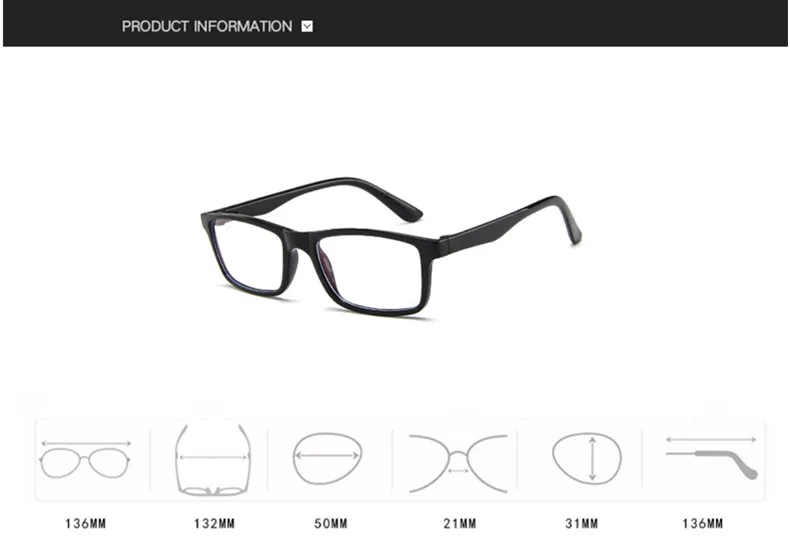This screenshot has width=790, height=543.
Task: Click the 21MM bridge width label
Action: pyautogui.click(x=459, y=523)
